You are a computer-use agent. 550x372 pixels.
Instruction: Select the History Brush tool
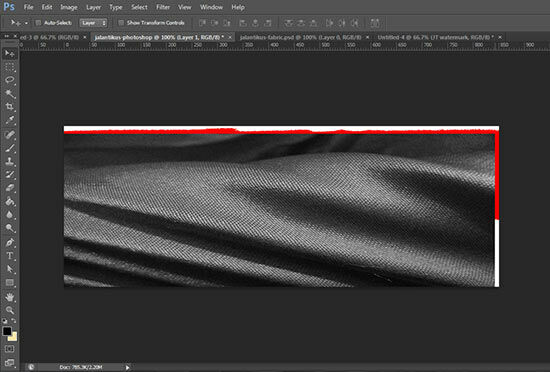9,175
